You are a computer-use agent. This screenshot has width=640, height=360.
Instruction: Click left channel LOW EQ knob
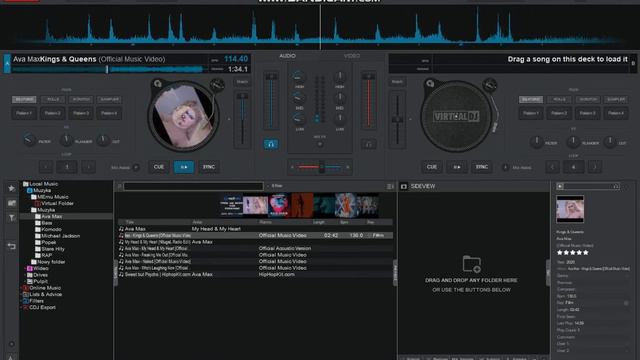(x=299, y=119)
